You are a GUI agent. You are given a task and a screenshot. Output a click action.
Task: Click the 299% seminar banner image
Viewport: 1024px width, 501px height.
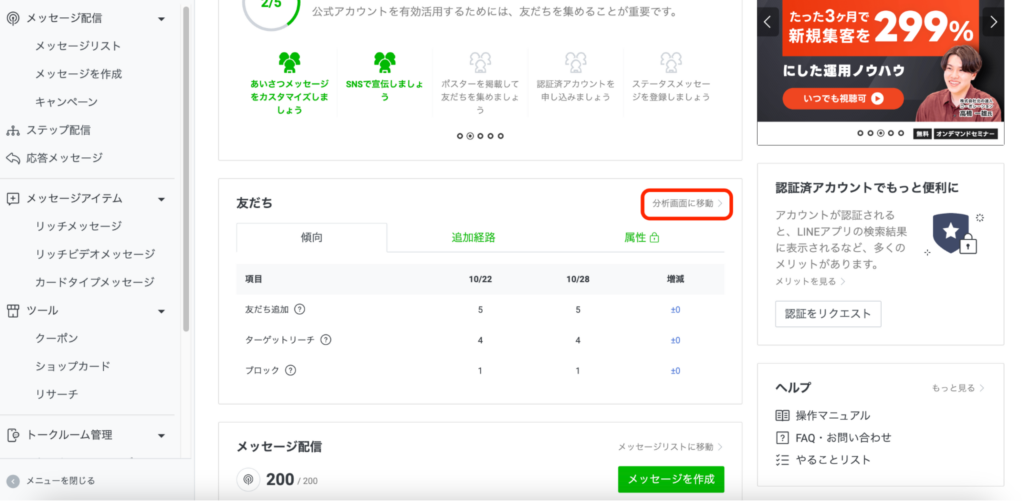pyautogui.click(x=880, y=62)
